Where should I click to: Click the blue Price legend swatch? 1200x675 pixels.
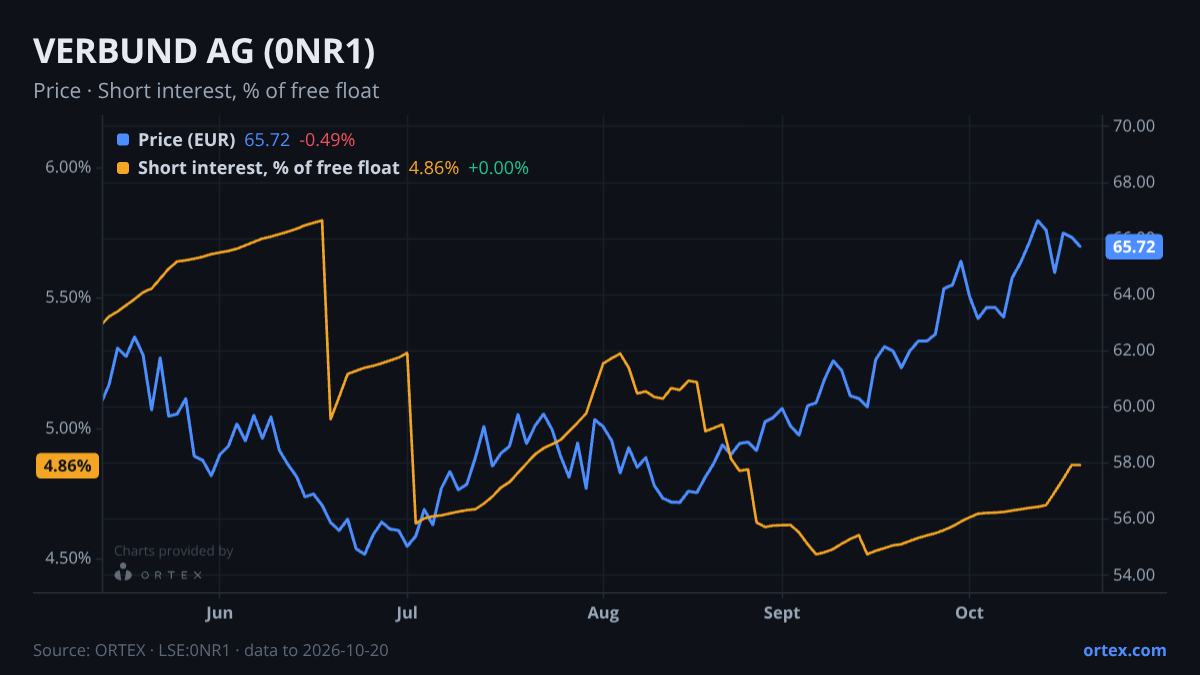pyautogui.click(x=123, y=140)
